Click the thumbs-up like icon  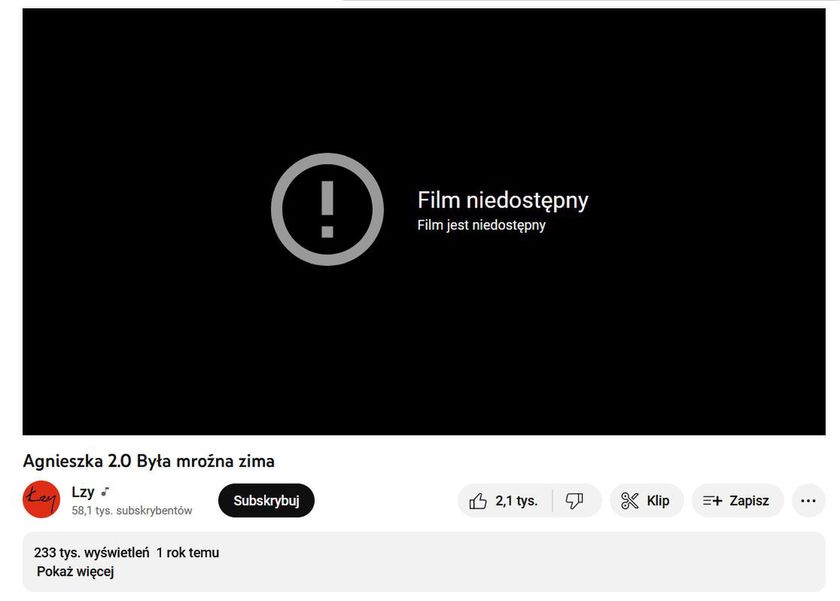[478, 501]
